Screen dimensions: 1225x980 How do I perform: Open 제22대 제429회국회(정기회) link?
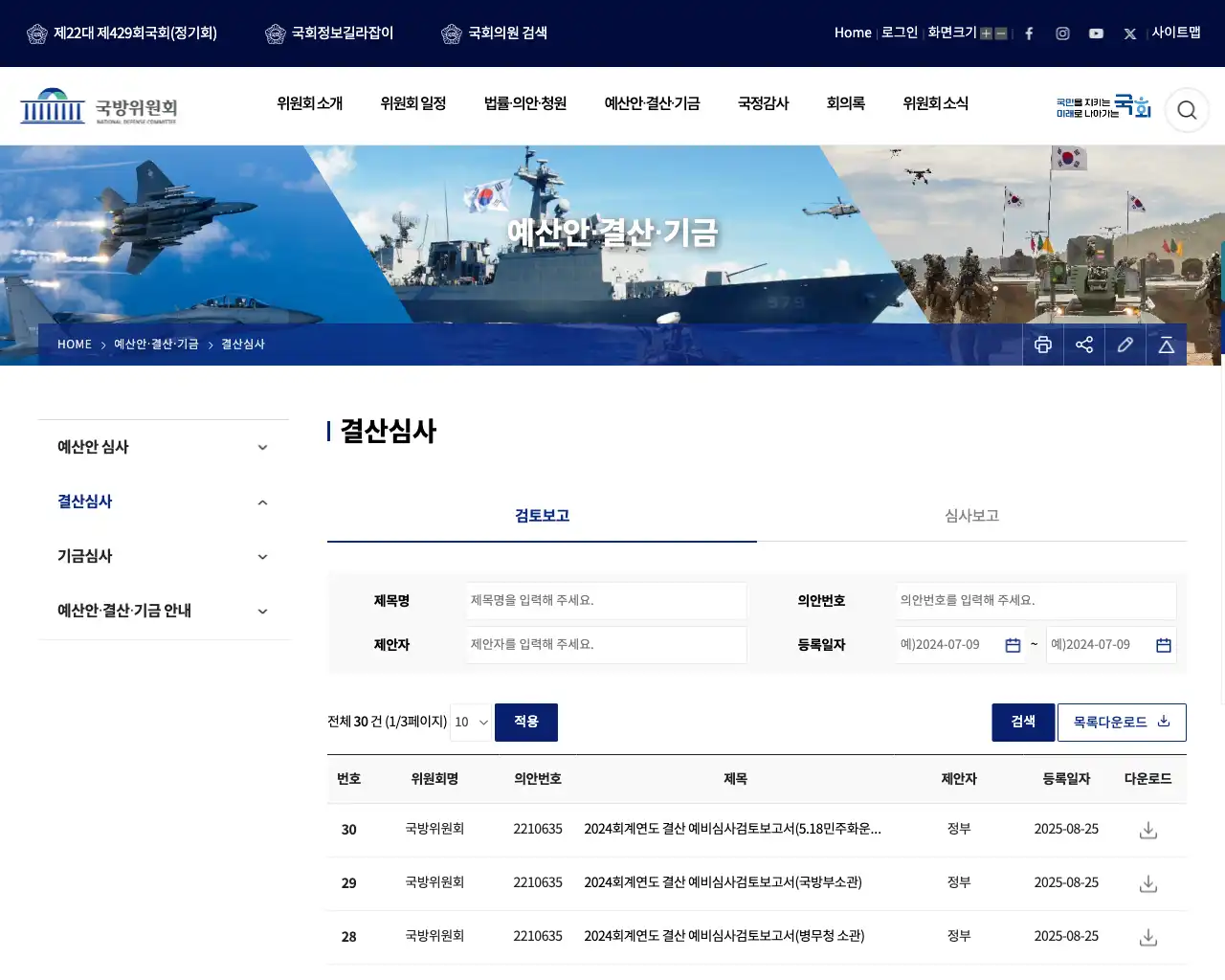click(x=122, y=33)
